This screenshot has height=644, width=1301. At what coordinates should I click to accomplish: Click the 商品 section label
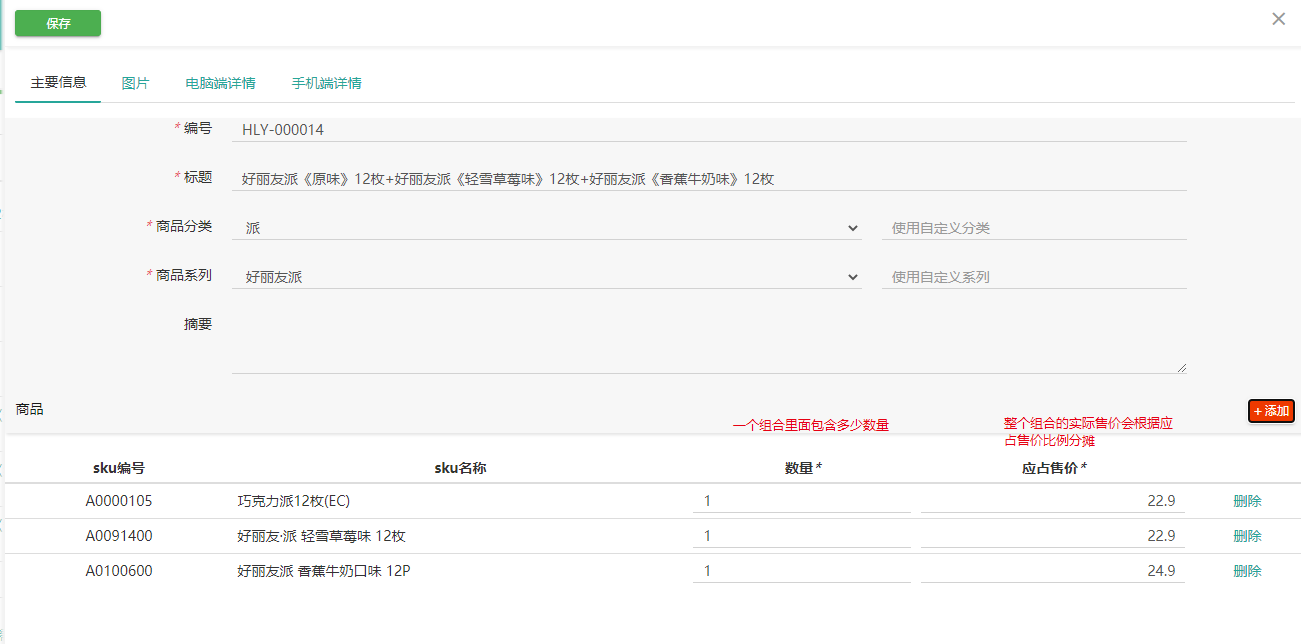click(30, 409)
